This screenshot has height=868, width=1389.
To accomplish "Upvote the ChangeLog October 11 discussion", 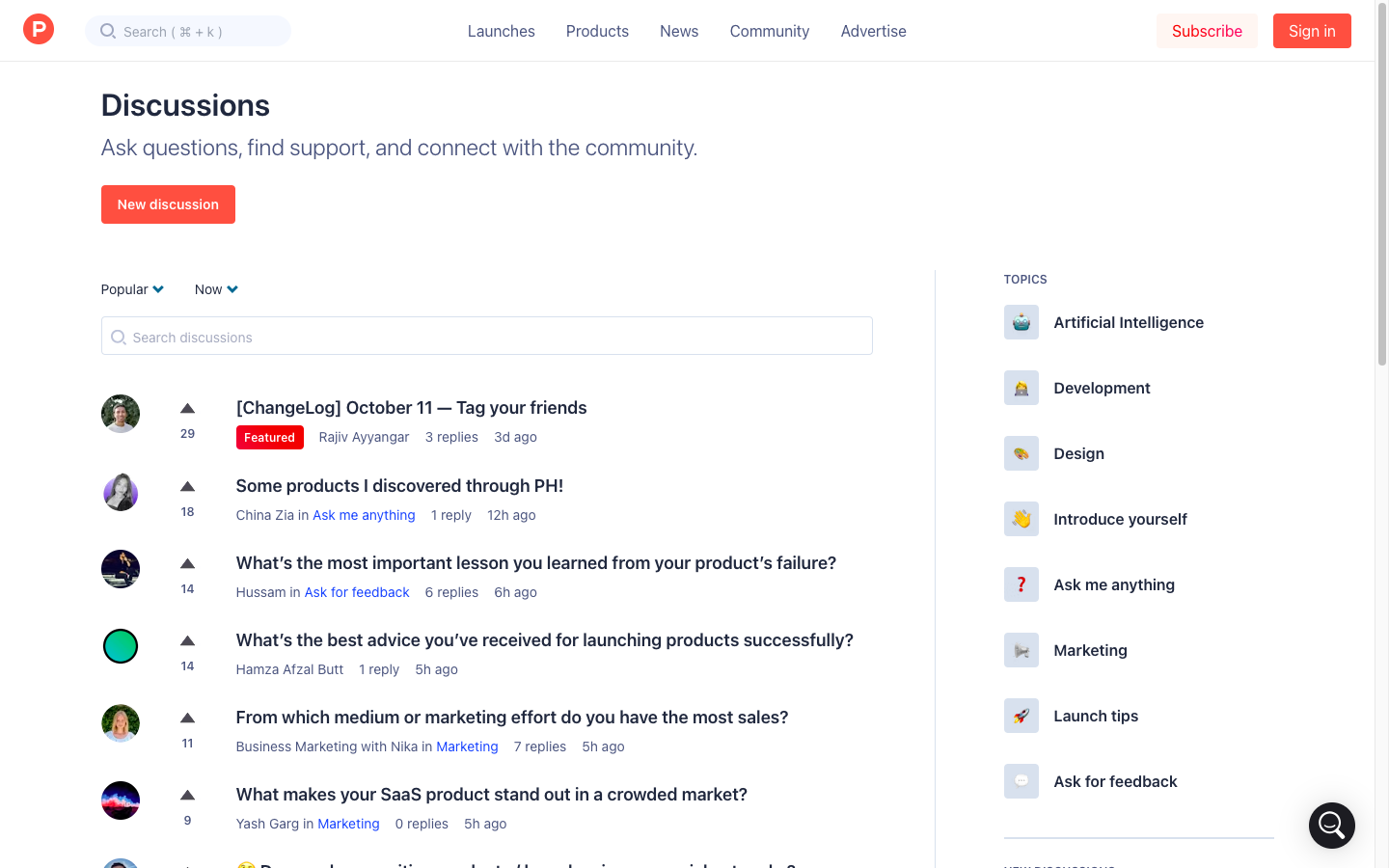I will (x=188, y=409).
